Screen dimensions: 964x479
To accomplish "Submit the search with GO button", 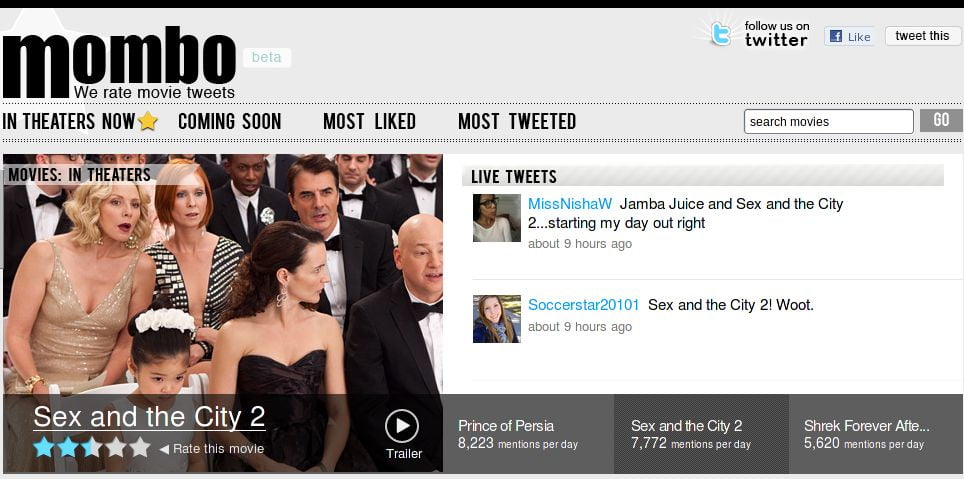I will point(941,121).
